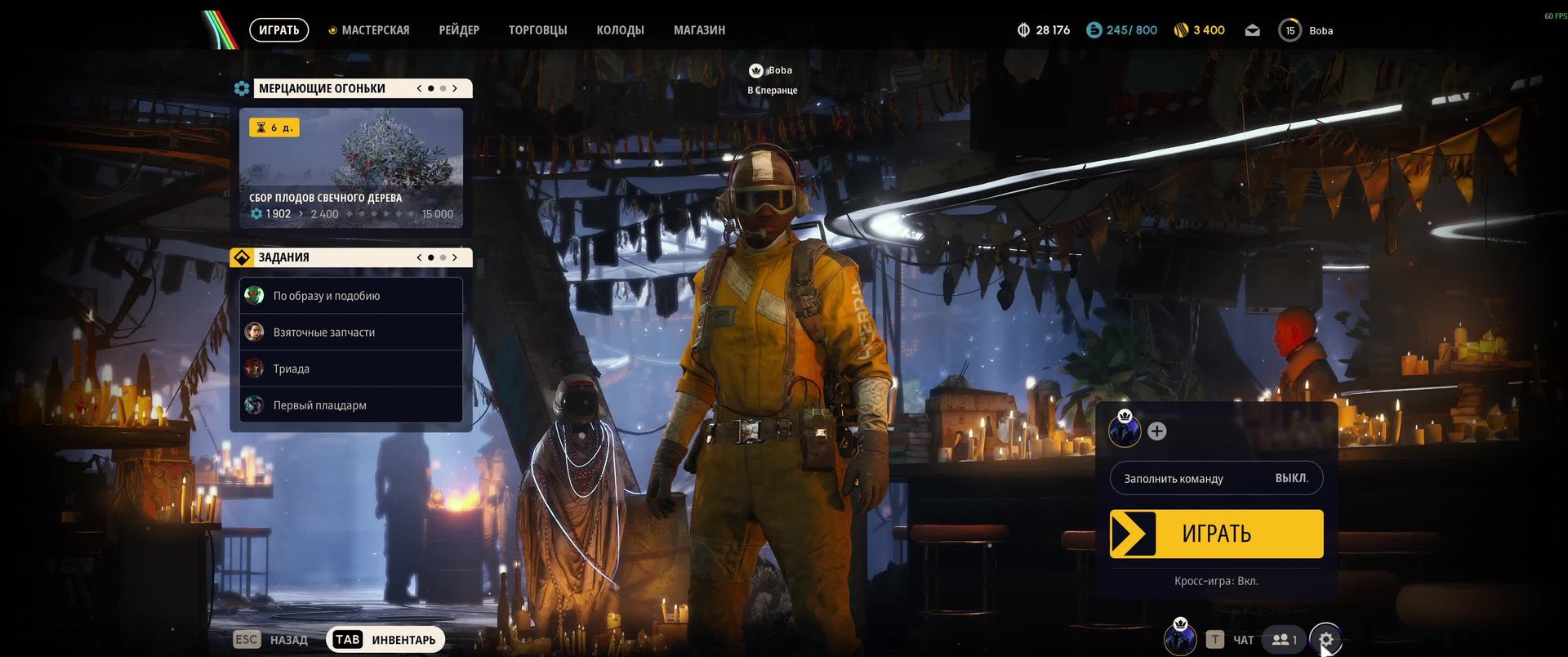Screen dimensions: 1568x657
Task: Click the 3 400 premium currency balance
Action: (1209, 30)
